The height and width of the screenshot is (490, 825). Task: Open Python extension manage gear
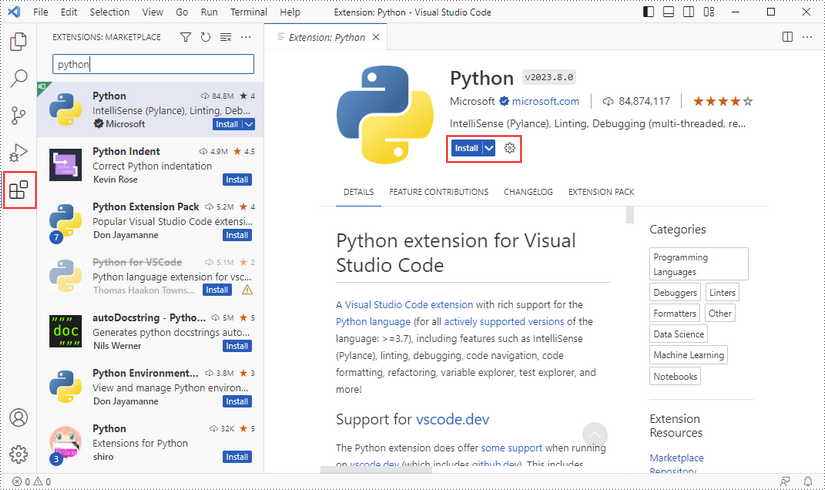pos(509,148)
